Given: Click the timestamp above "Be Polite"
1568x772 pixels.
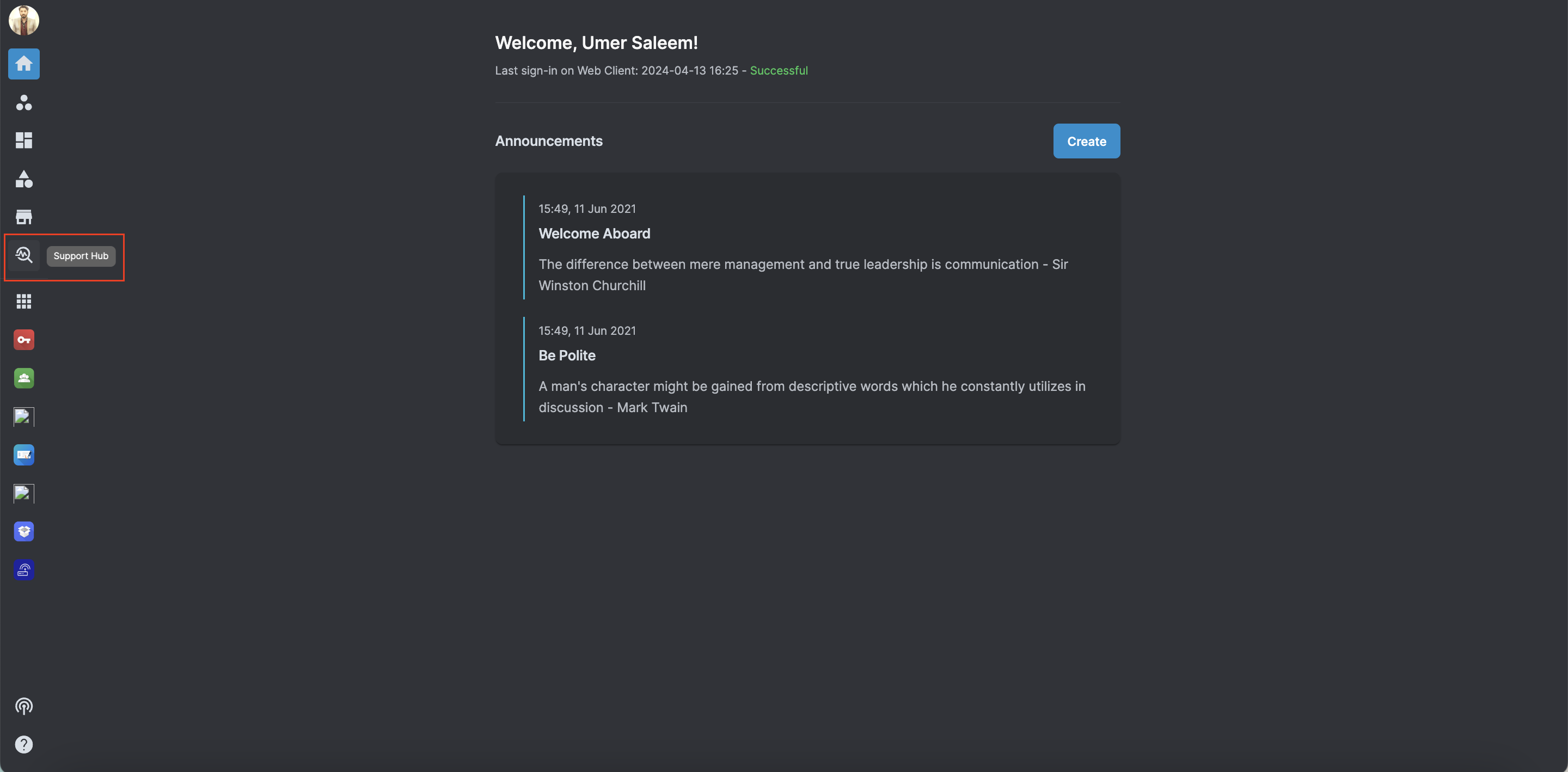Looking at the screenshot, I should [x=587, y=330].
